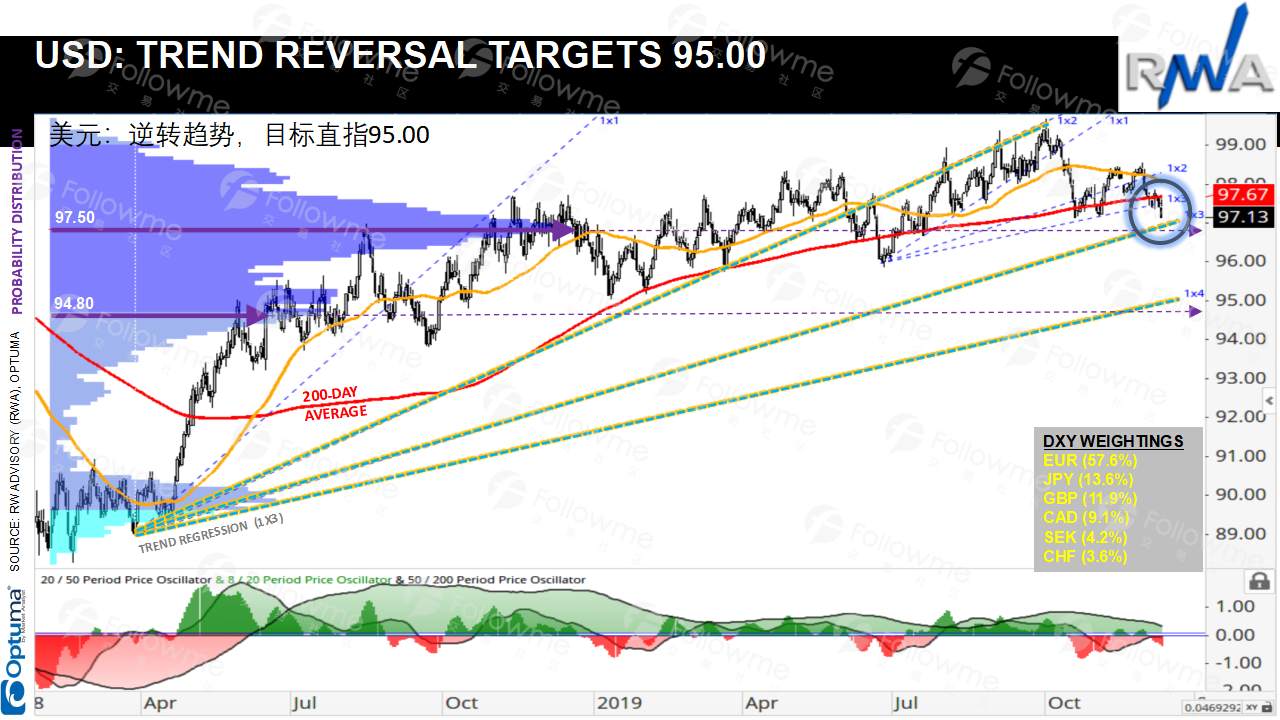Toggle the oscillator pane lock icon
This screenshot has height=720, width=1280.
(x=1259, y=581)
